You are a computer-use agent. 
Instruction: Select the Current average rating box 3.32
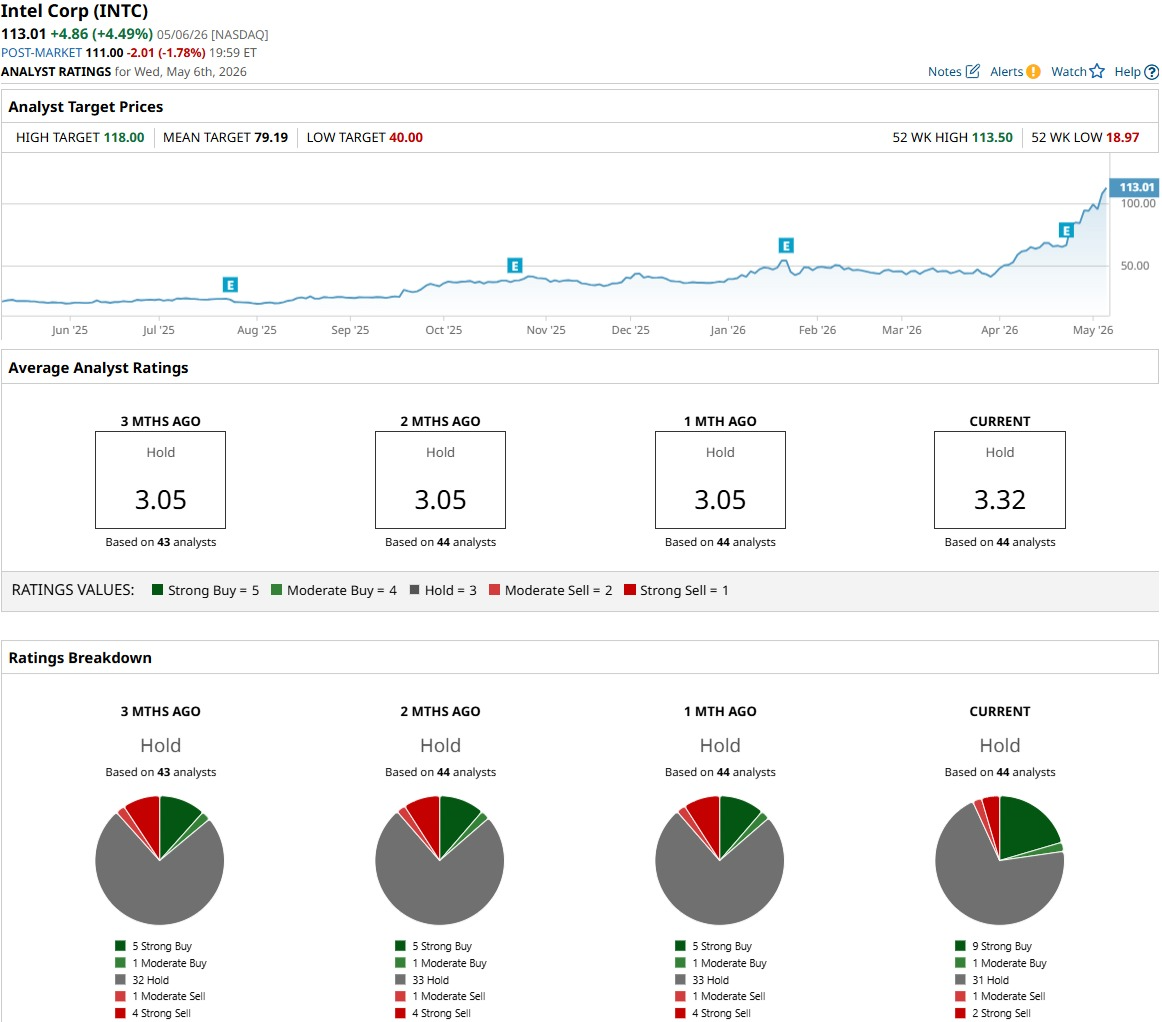coord(1000,480)
